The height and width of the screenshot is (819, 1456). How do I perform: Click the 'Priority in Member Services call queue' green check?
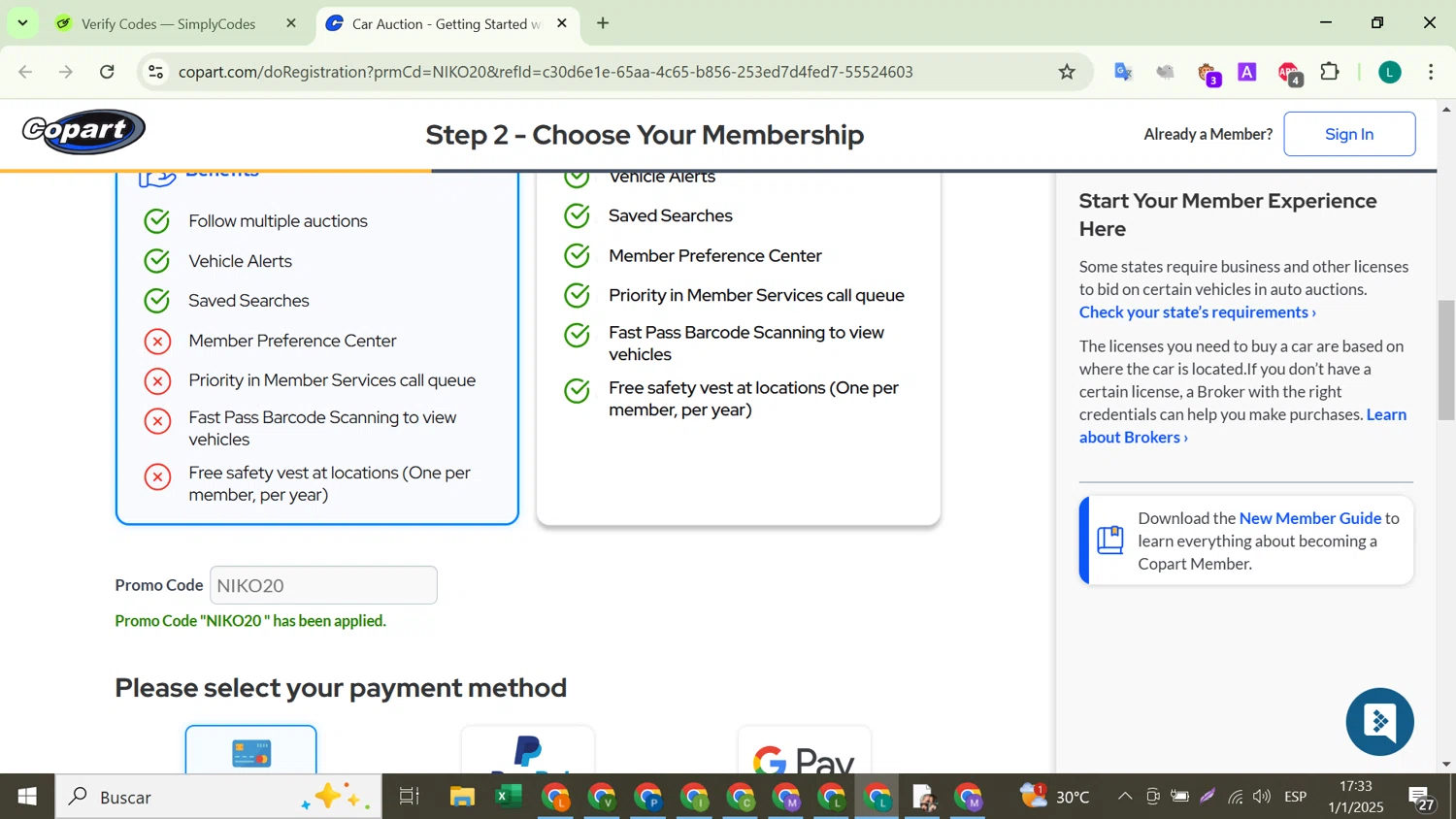[577, 295]
